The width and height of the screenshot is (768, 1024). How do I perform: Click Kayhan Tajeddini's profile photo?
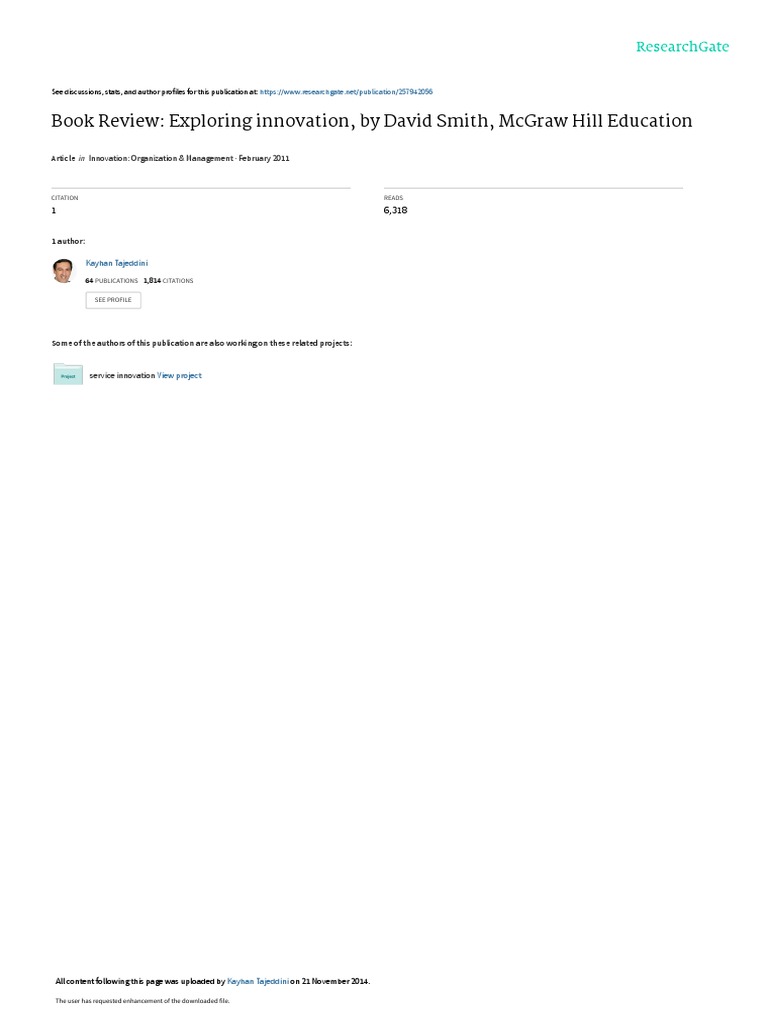coord(63,271)
